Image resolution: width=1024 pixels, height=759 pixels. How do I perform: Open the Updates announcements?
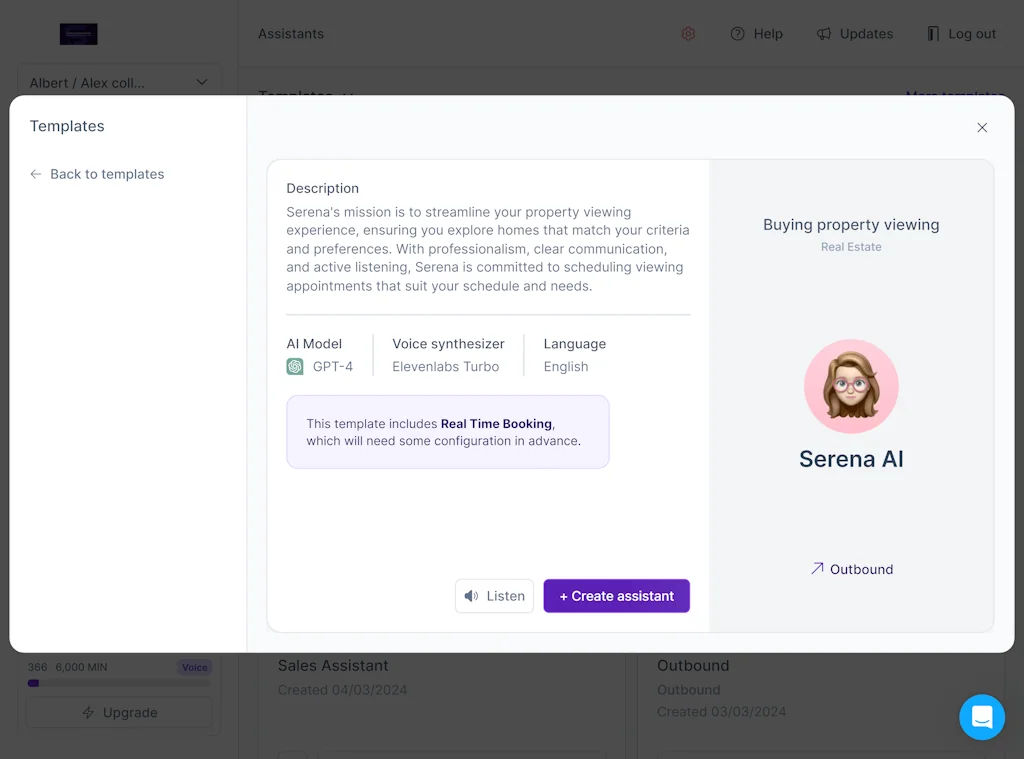(855, 34)
